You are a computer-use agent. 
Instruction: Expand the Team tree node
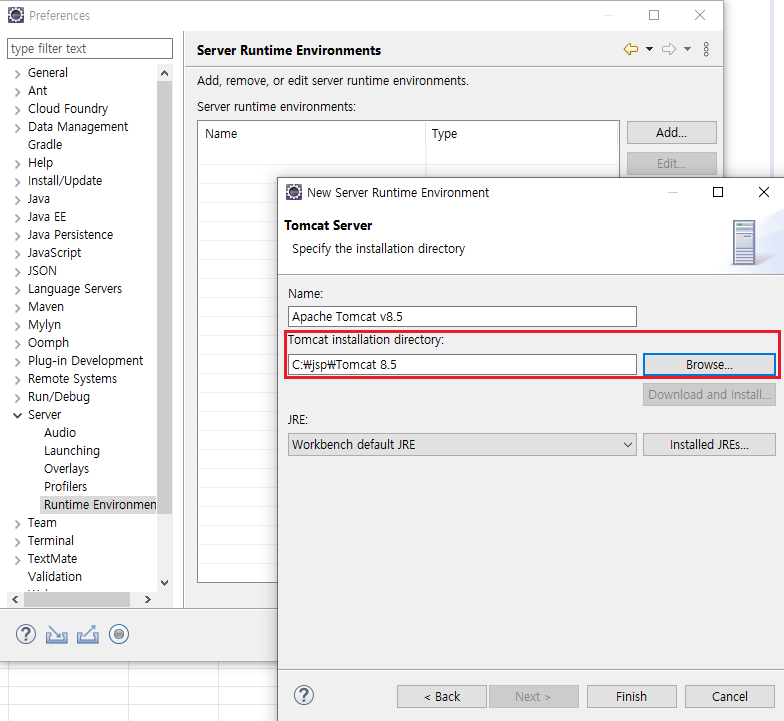tap(18, 524)
